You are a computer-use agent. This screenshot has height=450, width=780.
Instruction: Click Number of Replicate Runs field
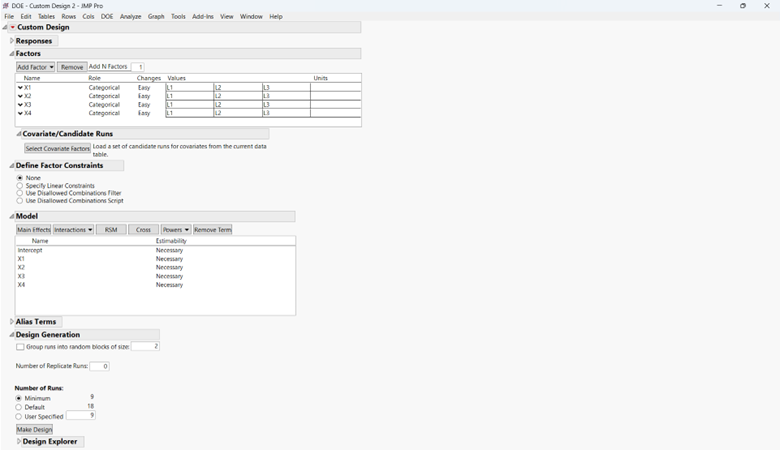pyautogui.click(x=99, y=366)
